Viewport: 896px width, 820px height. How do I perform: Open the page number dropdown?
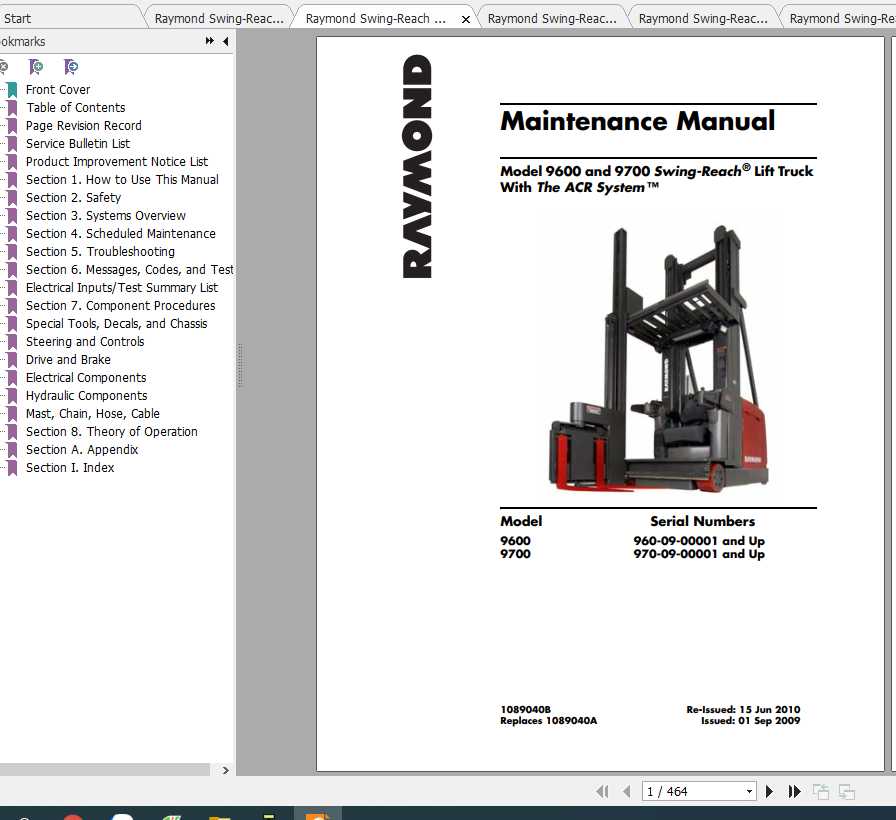749,791
